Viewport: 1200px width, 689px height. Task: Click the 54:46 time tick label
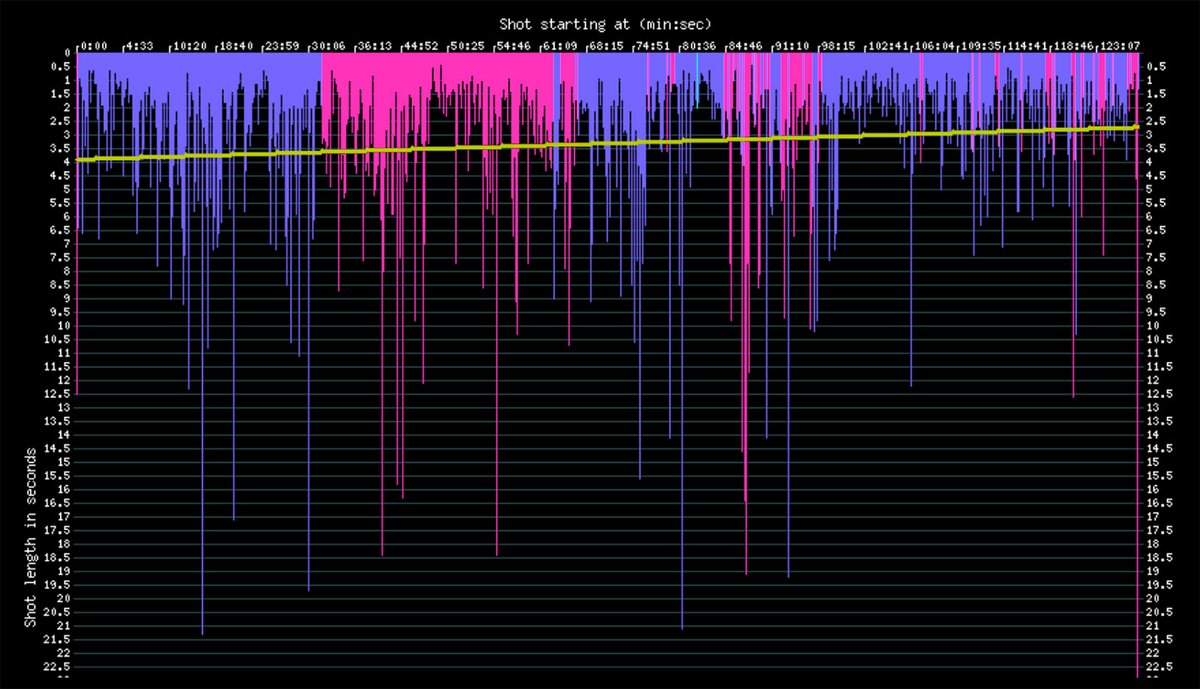513,45
